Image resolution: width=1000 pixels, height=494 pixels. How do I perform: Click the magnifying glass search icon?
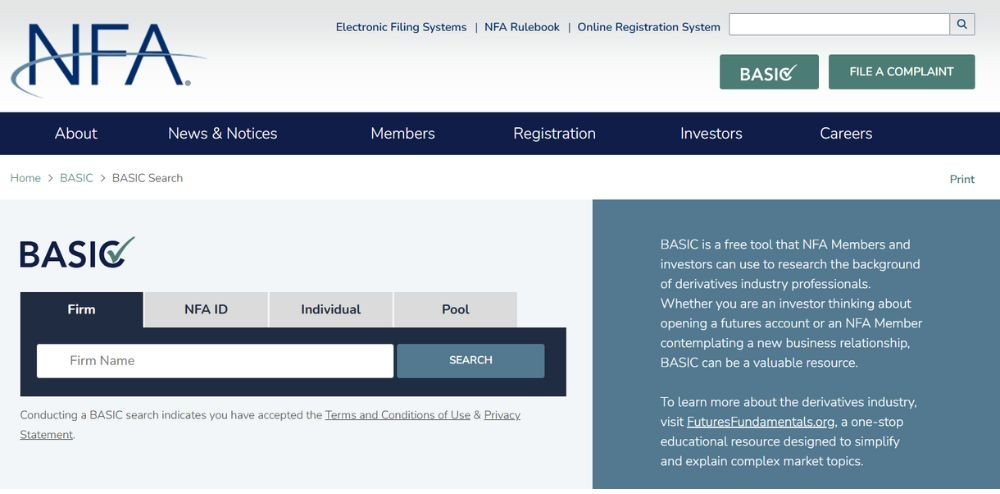coord(962,24)
